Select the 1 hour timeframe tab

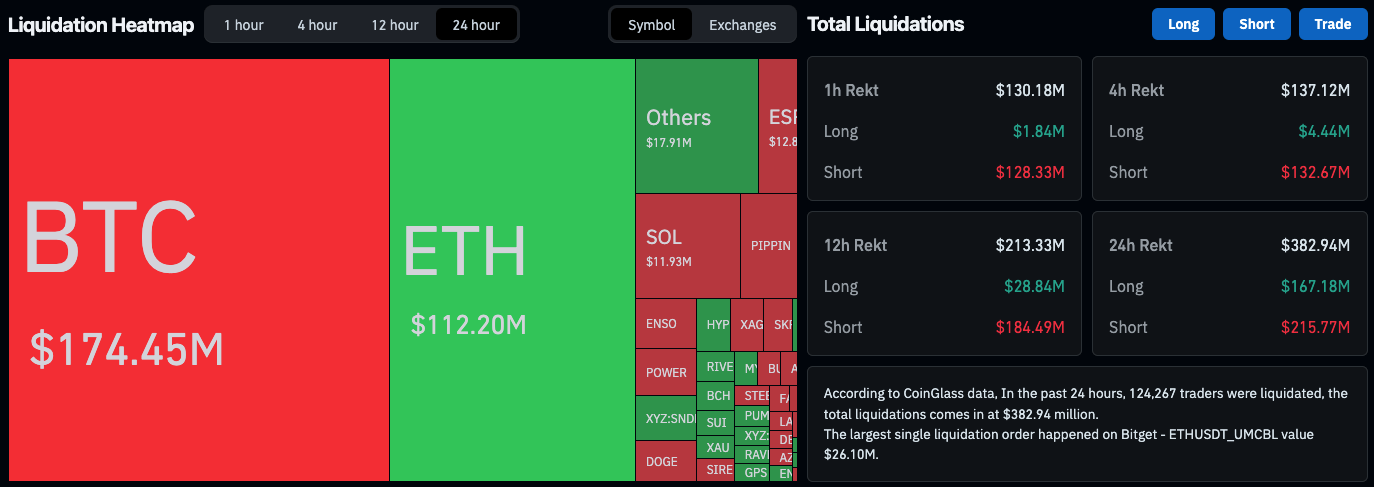(x=243, y=25)
